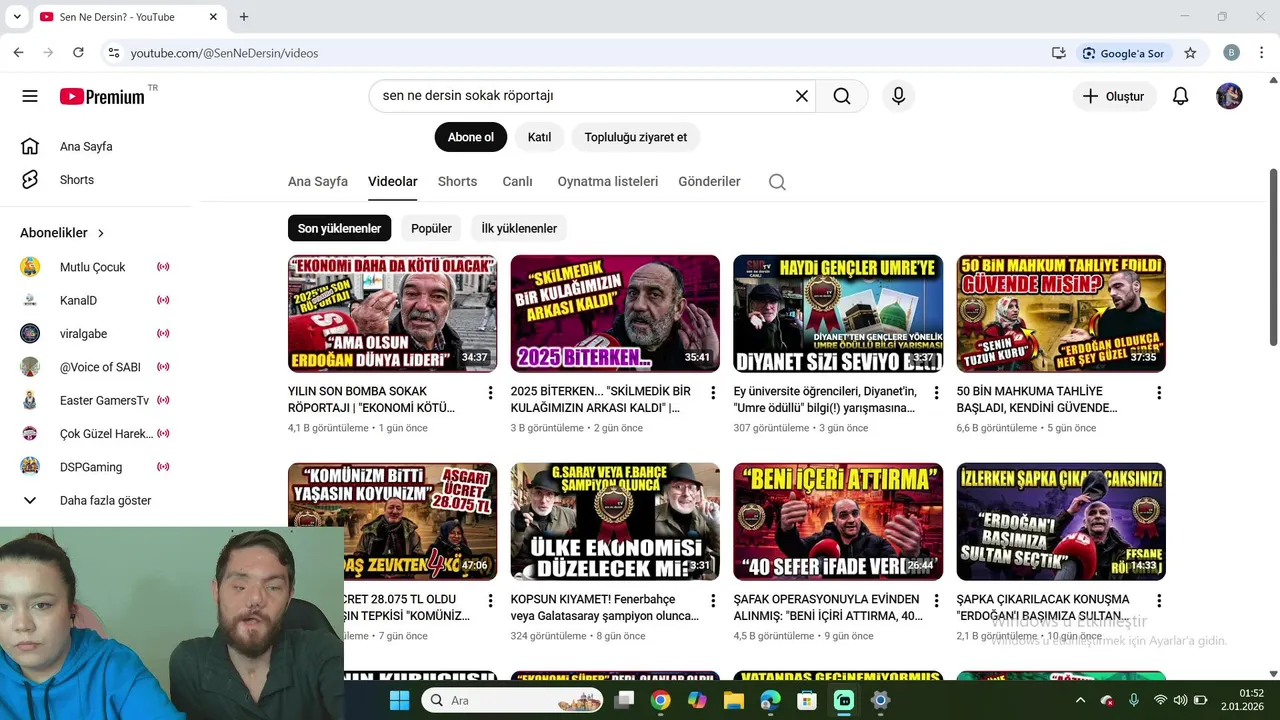Open Chrome profile B button
Image resolution: width=1280 pixels, height=720 pixels.
tap(1231, 53)
